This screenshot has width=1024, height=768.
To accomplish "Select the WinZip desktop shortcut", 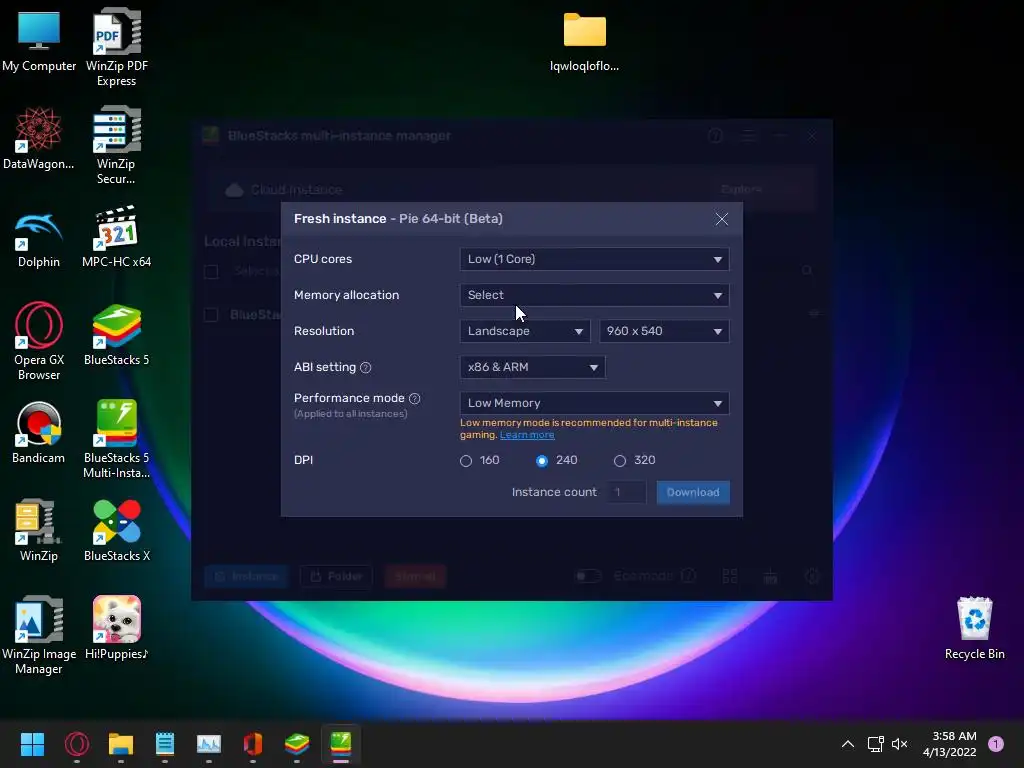I will [x=39, y=530].
